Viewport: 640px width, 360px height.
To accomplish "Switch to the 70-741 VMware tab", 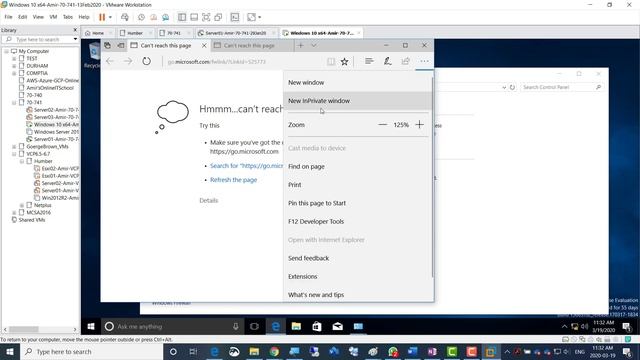I will tap(174, 33).
